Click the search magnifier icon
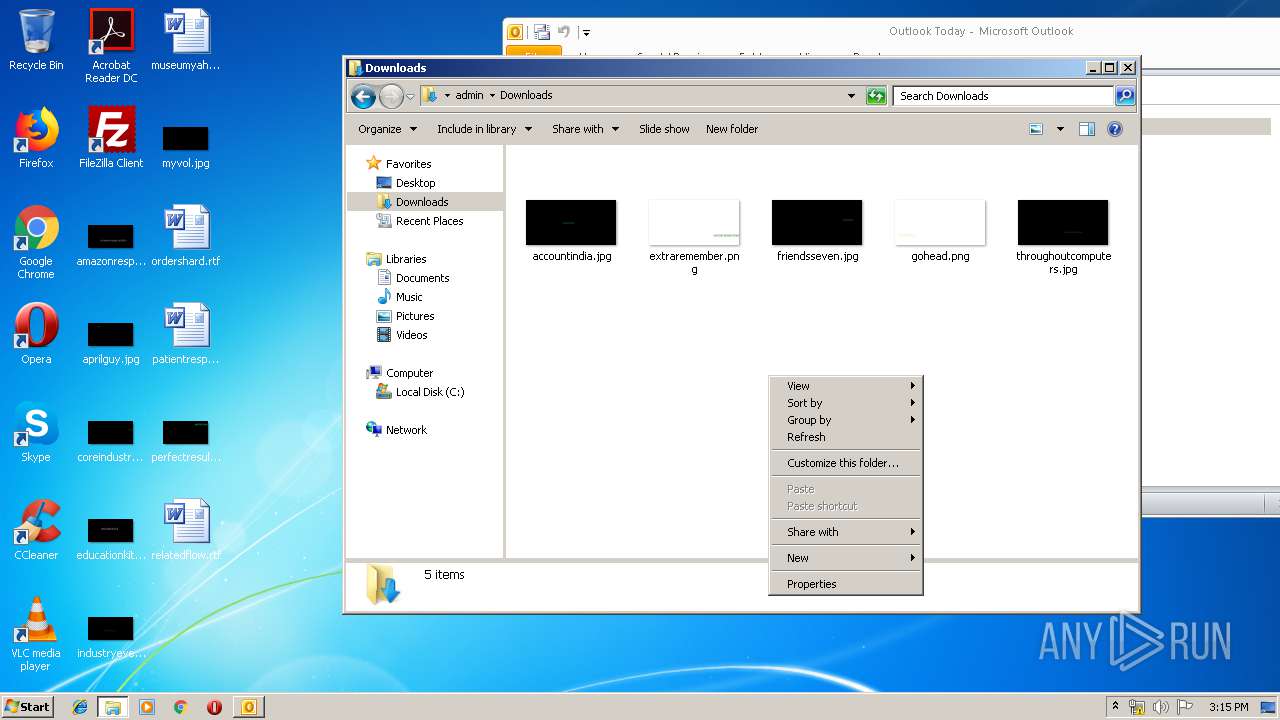 1125,96
